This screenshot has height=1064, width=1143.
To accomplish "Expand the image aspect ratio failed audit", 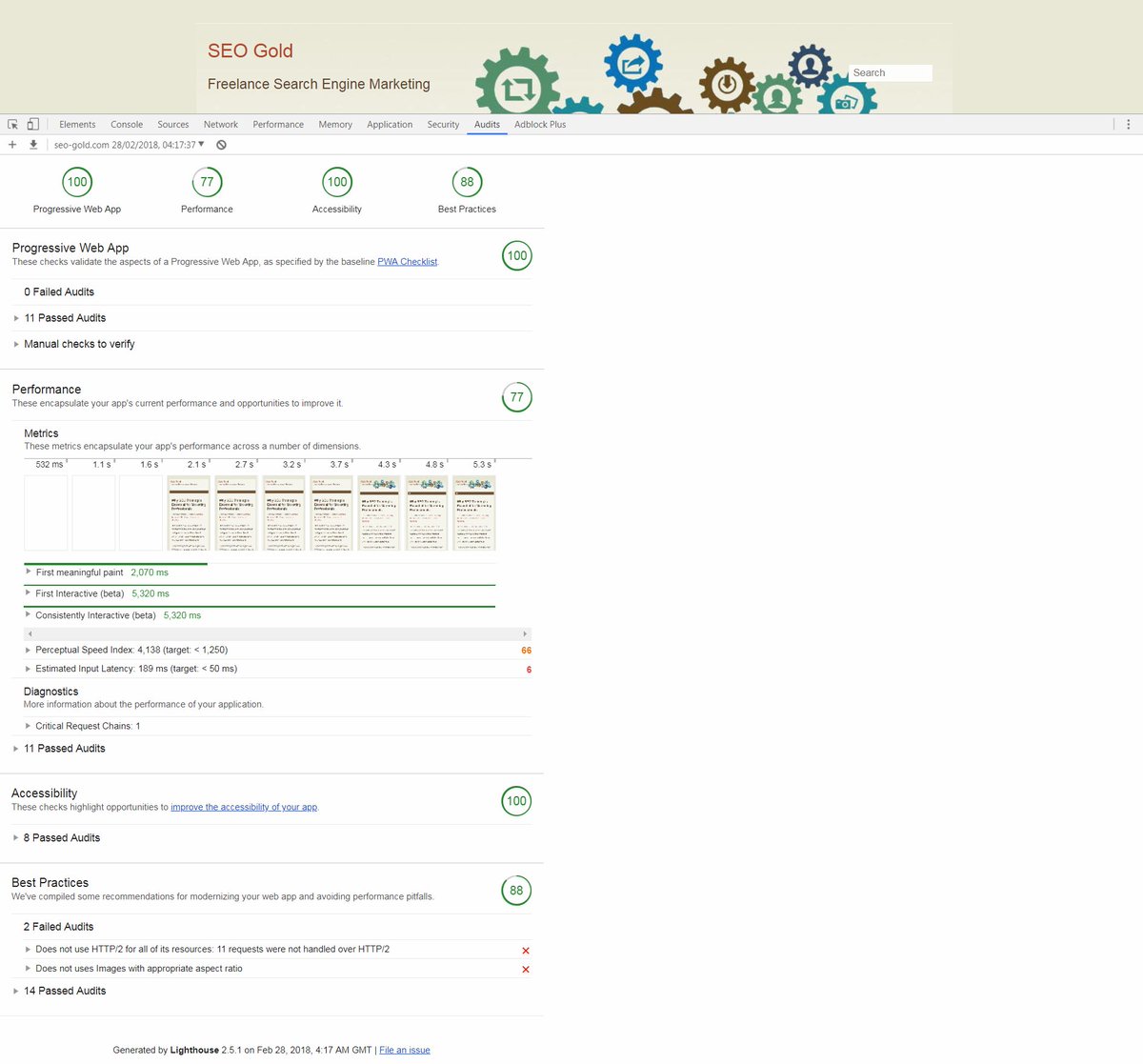I will pos(277,969).
